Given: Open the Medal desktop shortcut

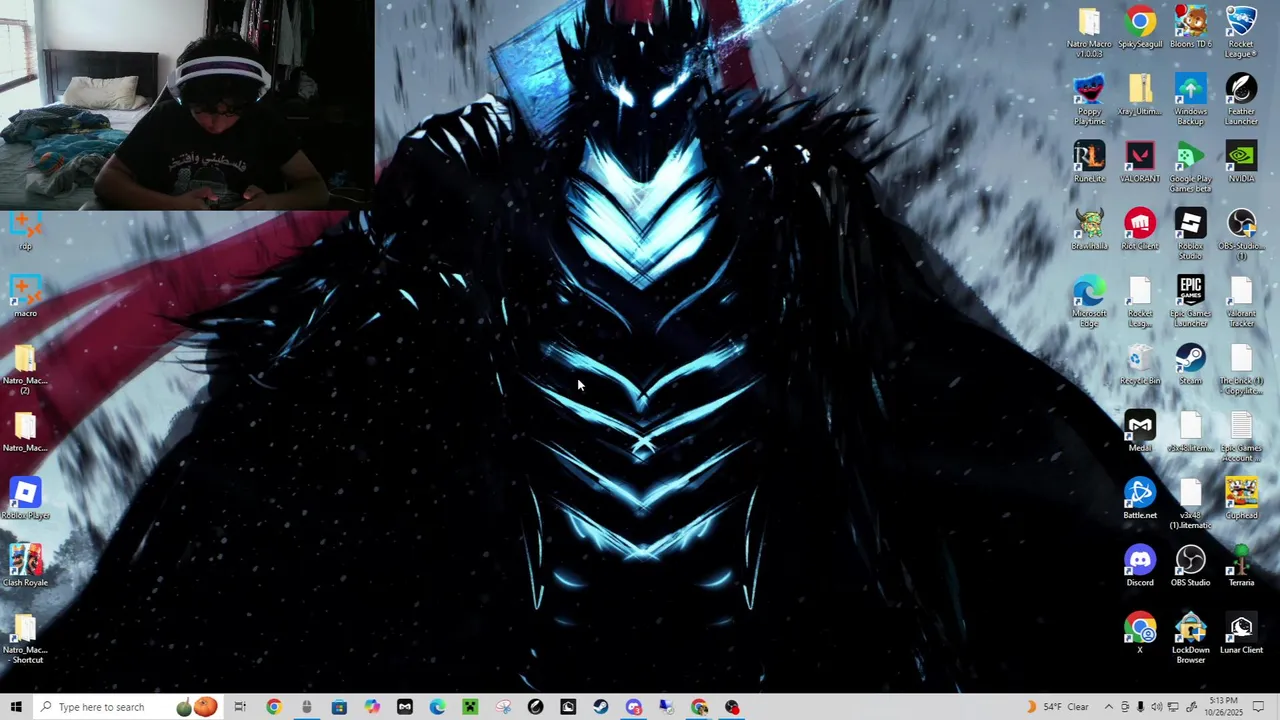Looking at the screenshot, I should [x=1139, y=431].
